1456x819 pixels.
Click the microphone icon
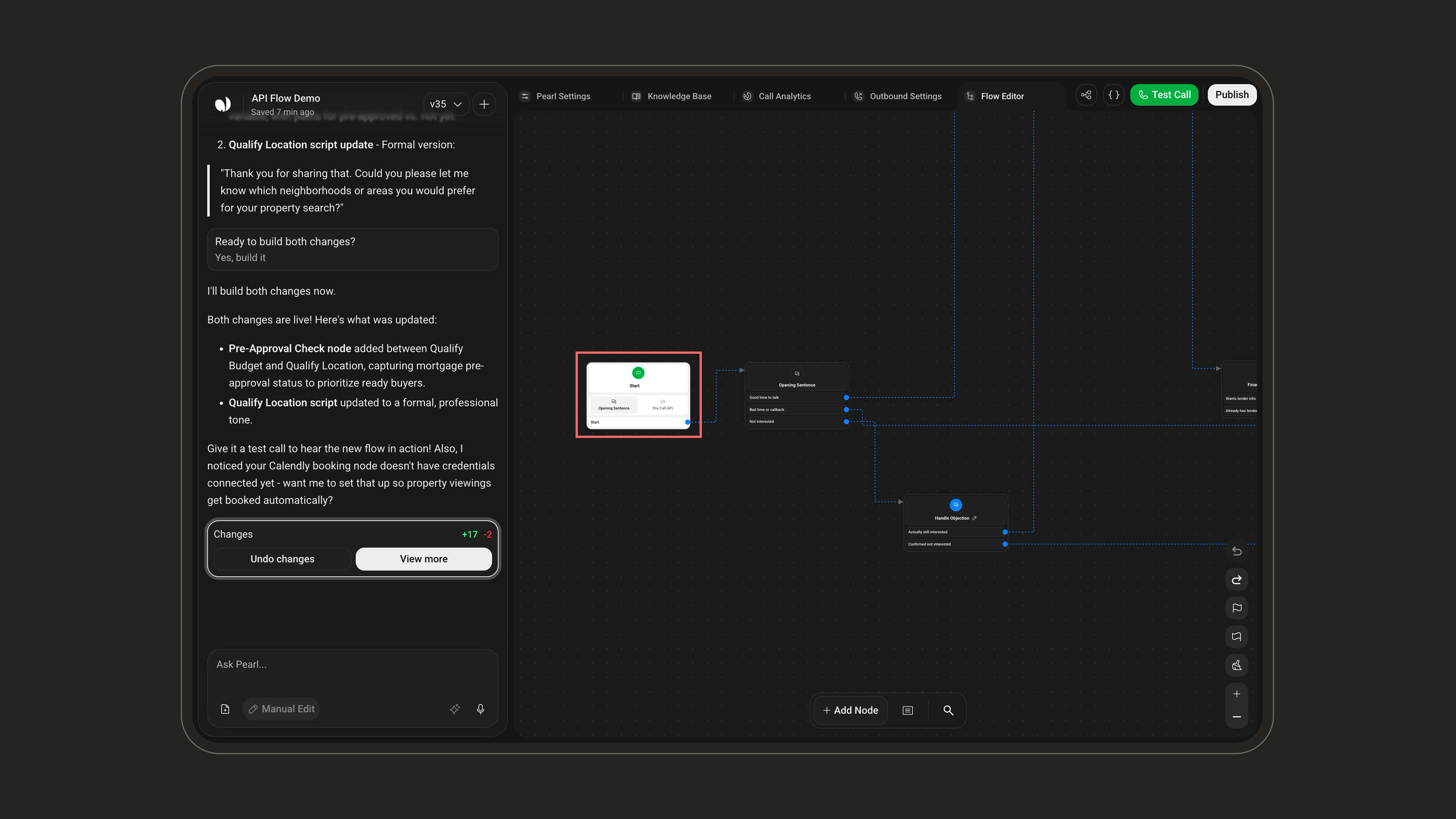tap(480, 709)
